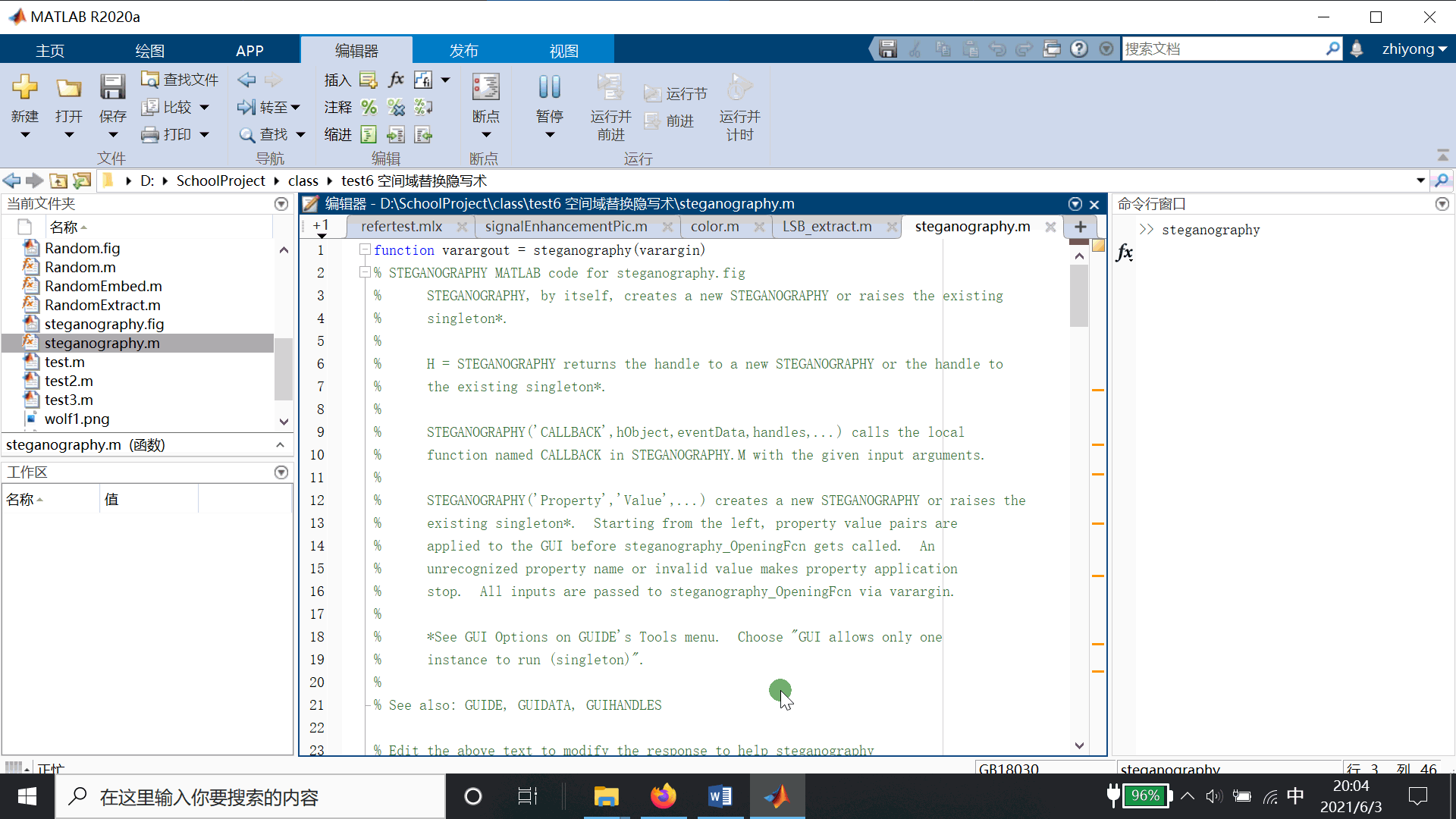Image resolution: width=1456 pixels, height=819 pixels.
Task: Collapse the comment block fold on line 2
Action: [x=365, y=272]
